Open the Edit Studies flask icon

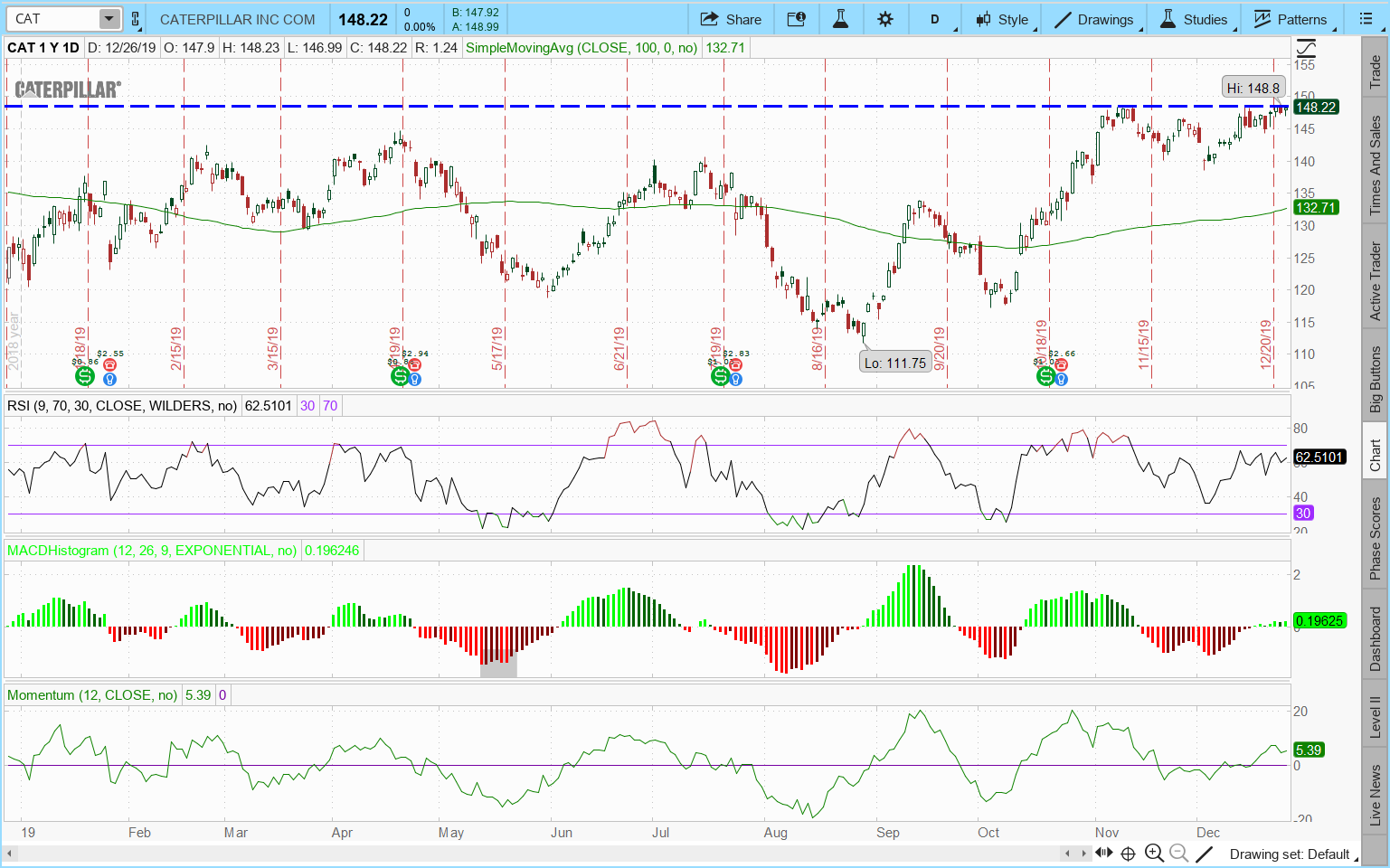(x=840, y=19)
